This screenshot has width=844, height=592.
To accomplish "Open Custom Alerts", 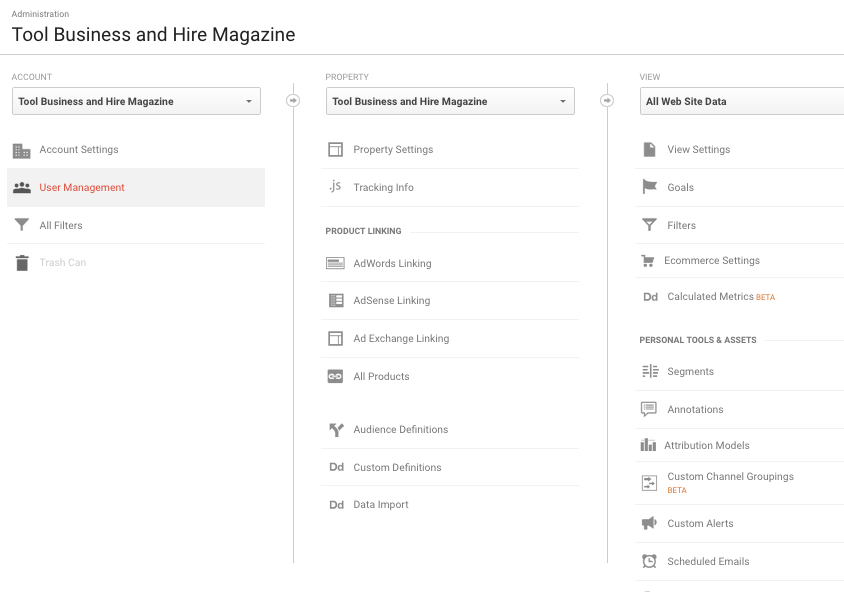I will pos(700,523).
